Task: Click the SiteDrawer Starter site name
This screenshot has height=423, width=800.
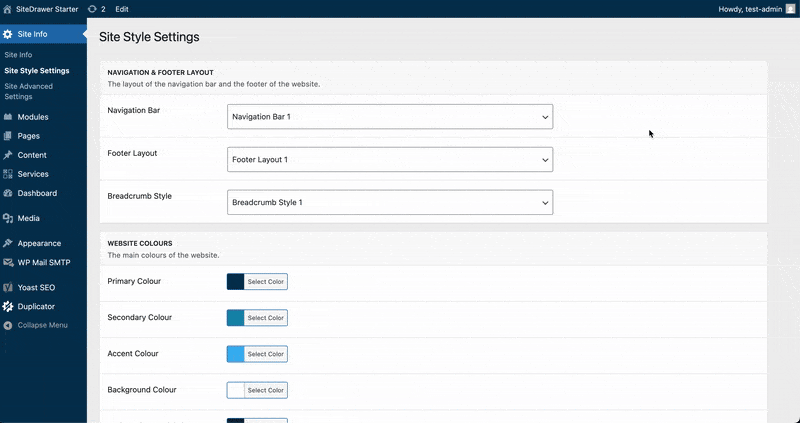Action: coord(47,9)
